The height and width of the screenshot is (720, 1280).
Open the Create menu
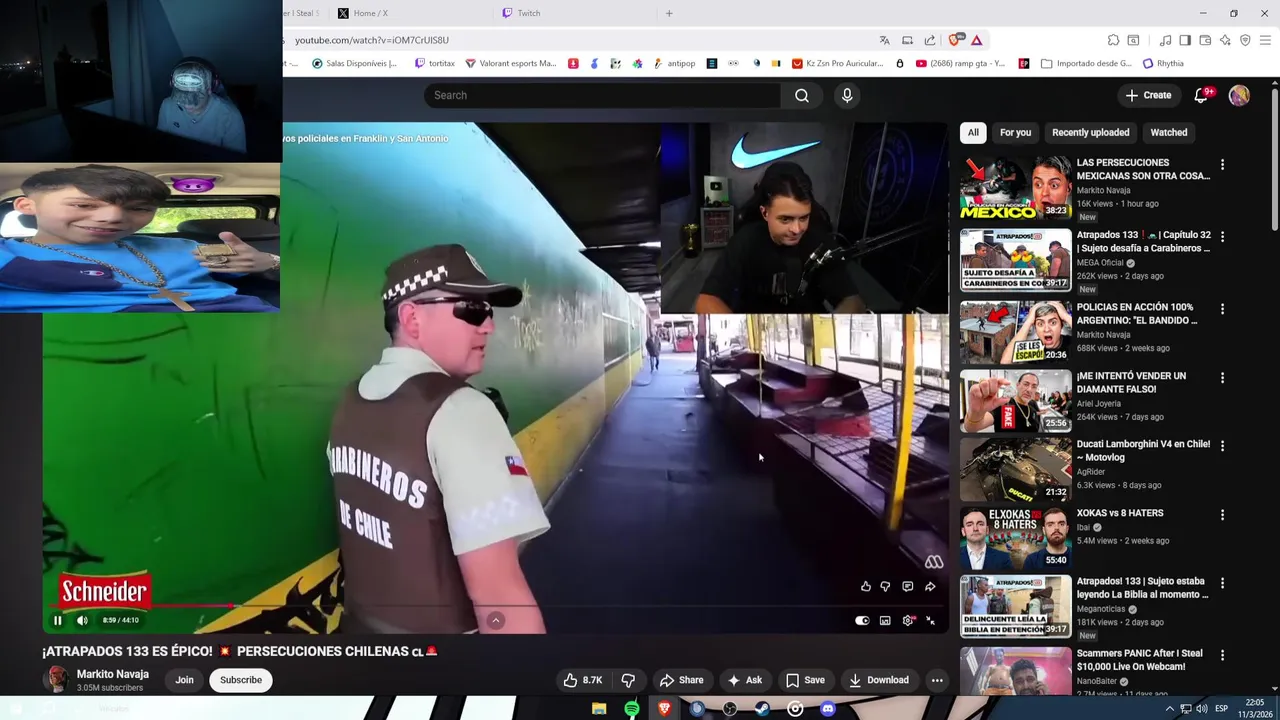pos(1148,95)
